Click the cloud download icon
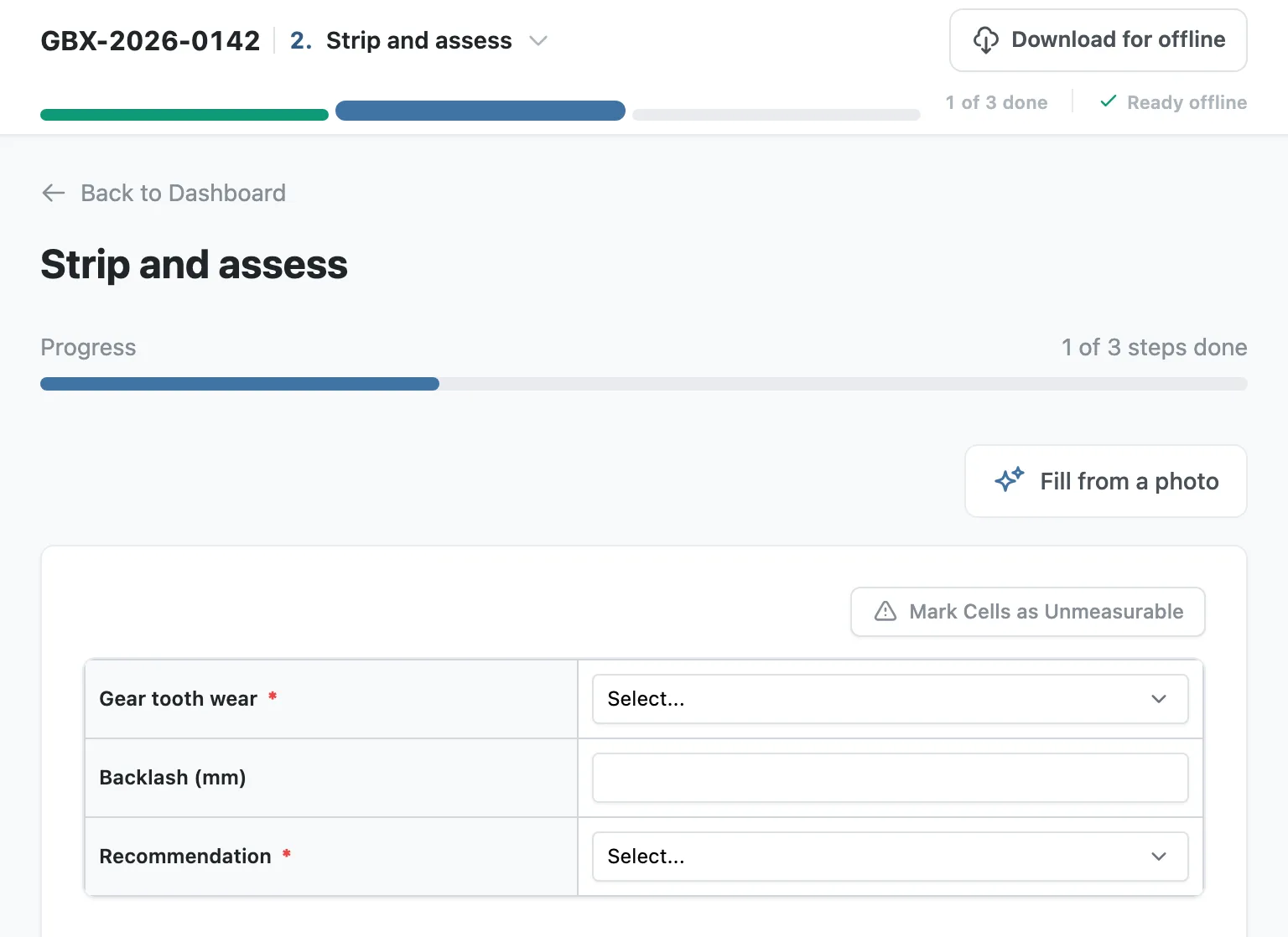 (x=986, y=40)
